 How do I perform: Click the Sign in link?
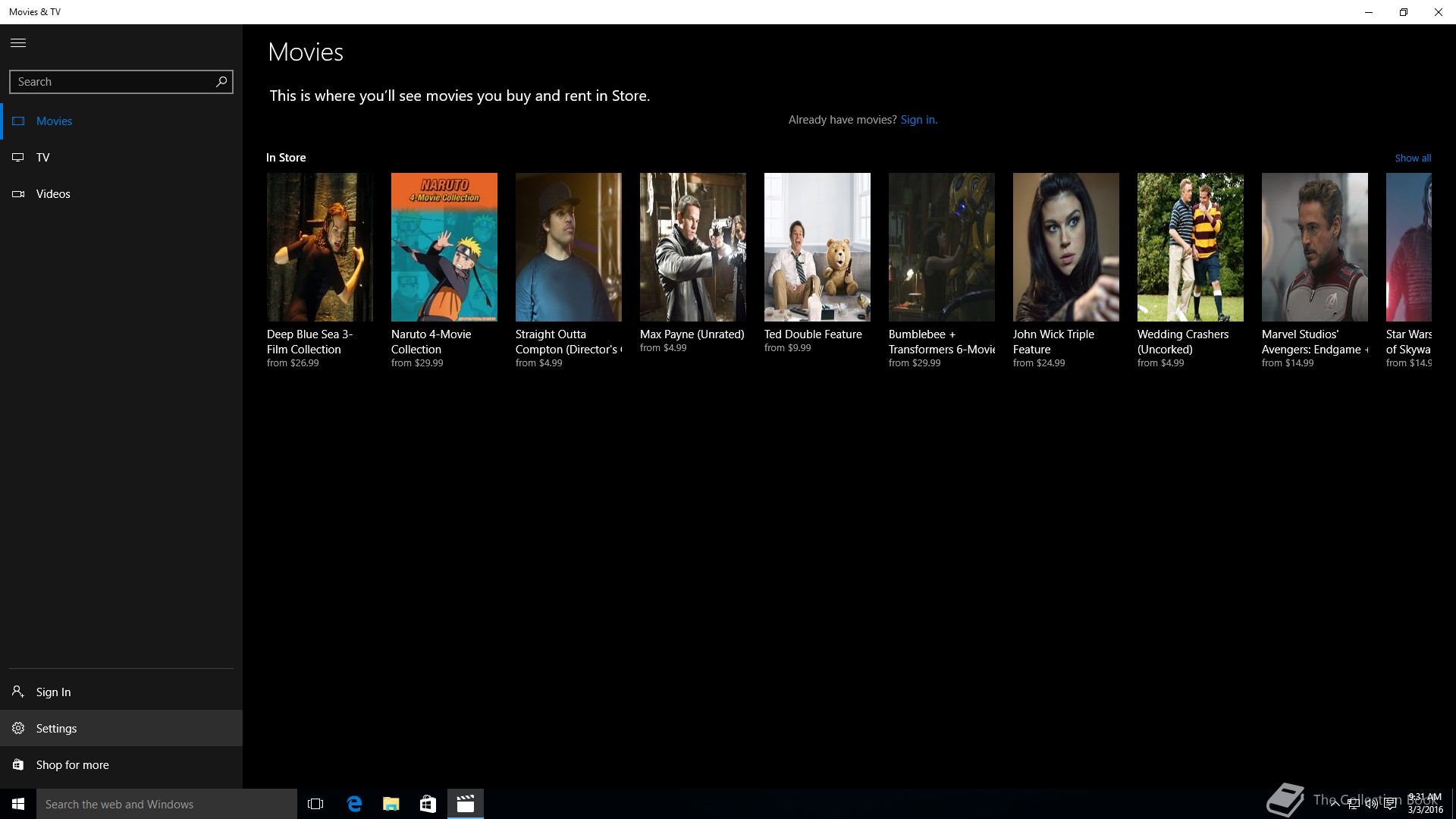tap(918, 120)
